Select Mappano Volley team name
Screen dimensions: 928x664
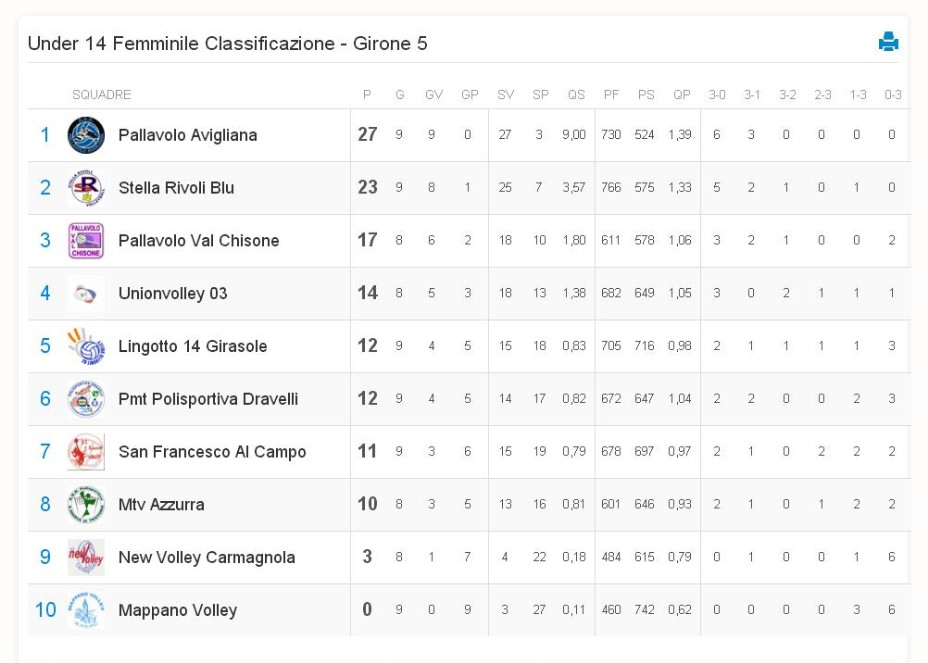point(178,611)
